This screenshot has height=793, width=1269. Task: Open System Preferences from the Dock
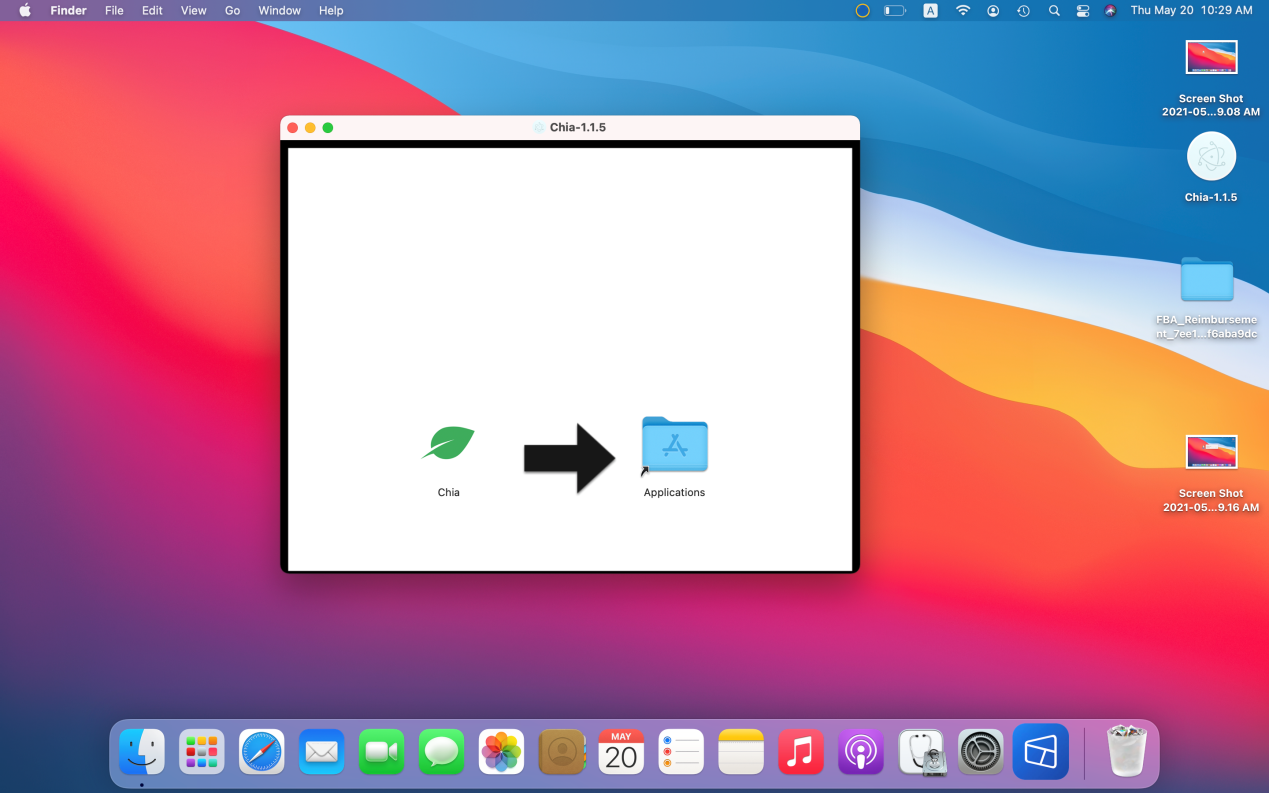(981, 752)
